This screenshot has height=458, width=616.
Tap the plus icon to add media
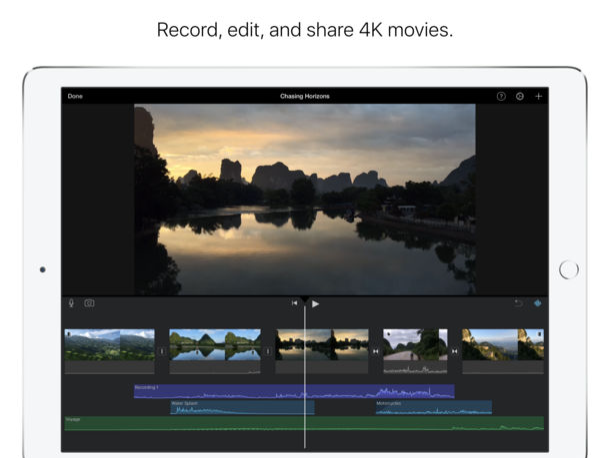tap(538, 96)
